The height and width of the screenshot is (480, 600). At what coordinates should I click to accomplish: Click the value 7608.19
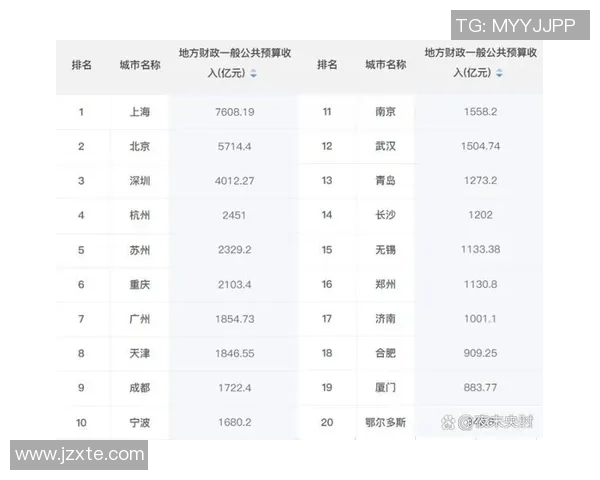(235, 112)
